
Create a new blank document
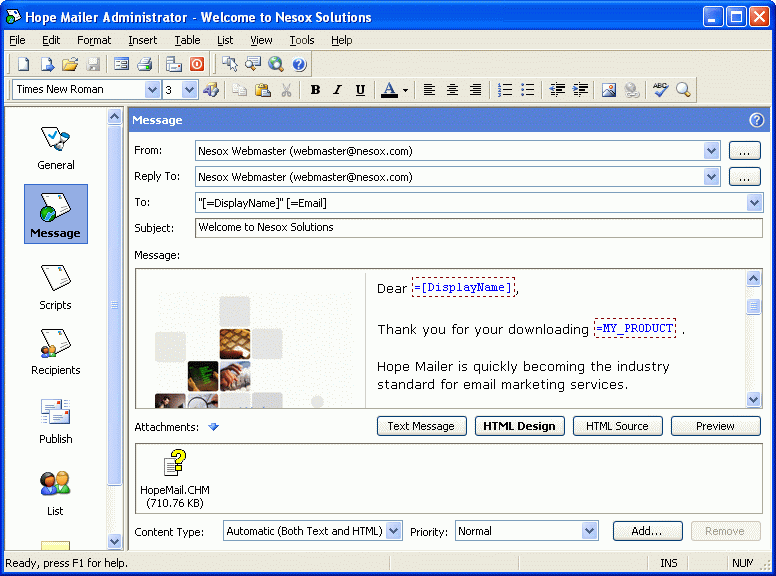[x=24, y=64]
